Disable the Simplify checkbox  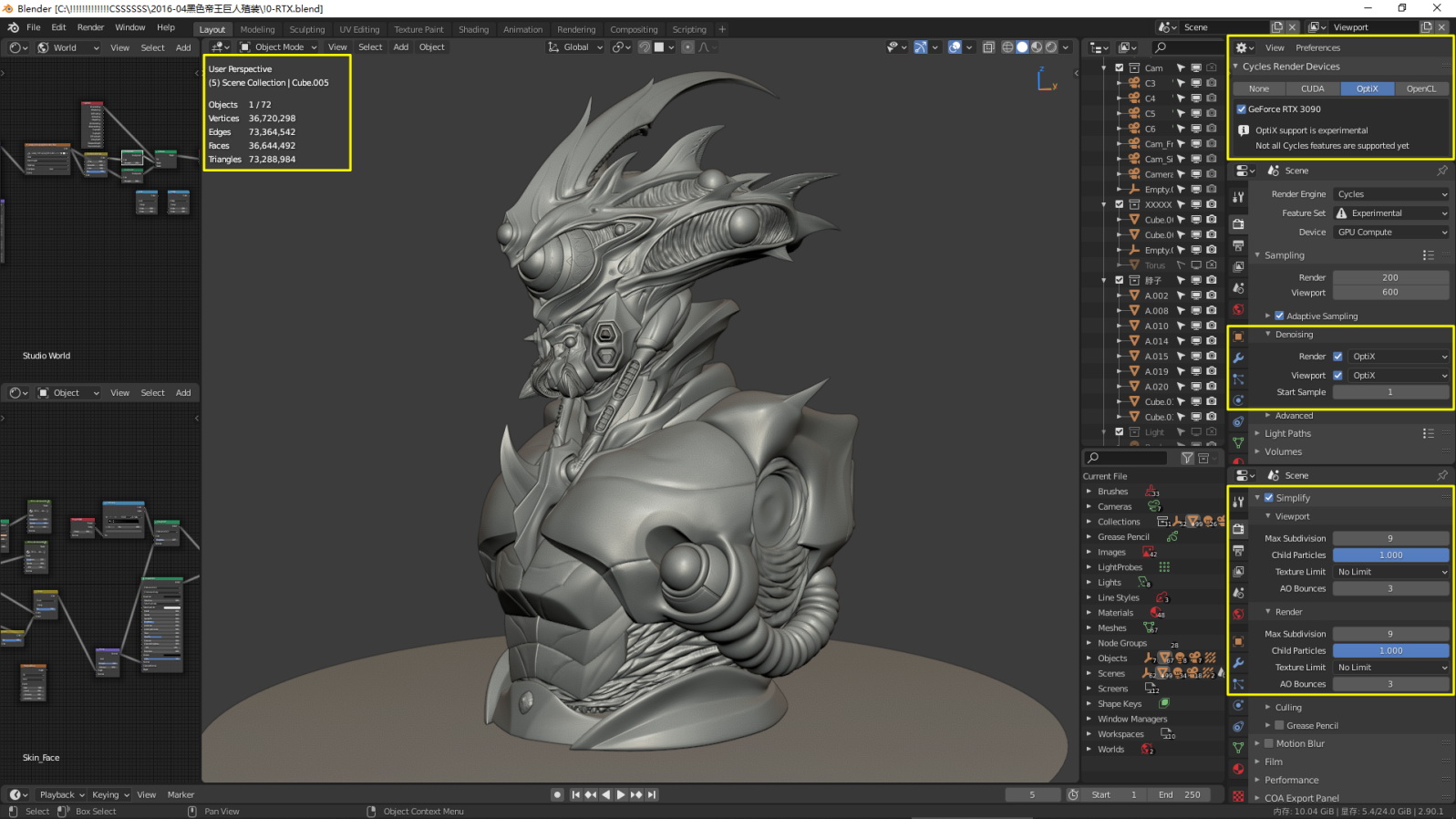pos(1268,498)
